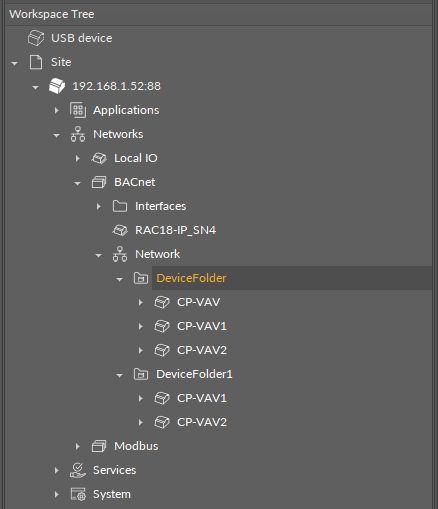Image resolution: width=438 pixels, height=509 pixels.
Task: Select the orange "DeviceFolder" label
Action: tap(191, 278)
